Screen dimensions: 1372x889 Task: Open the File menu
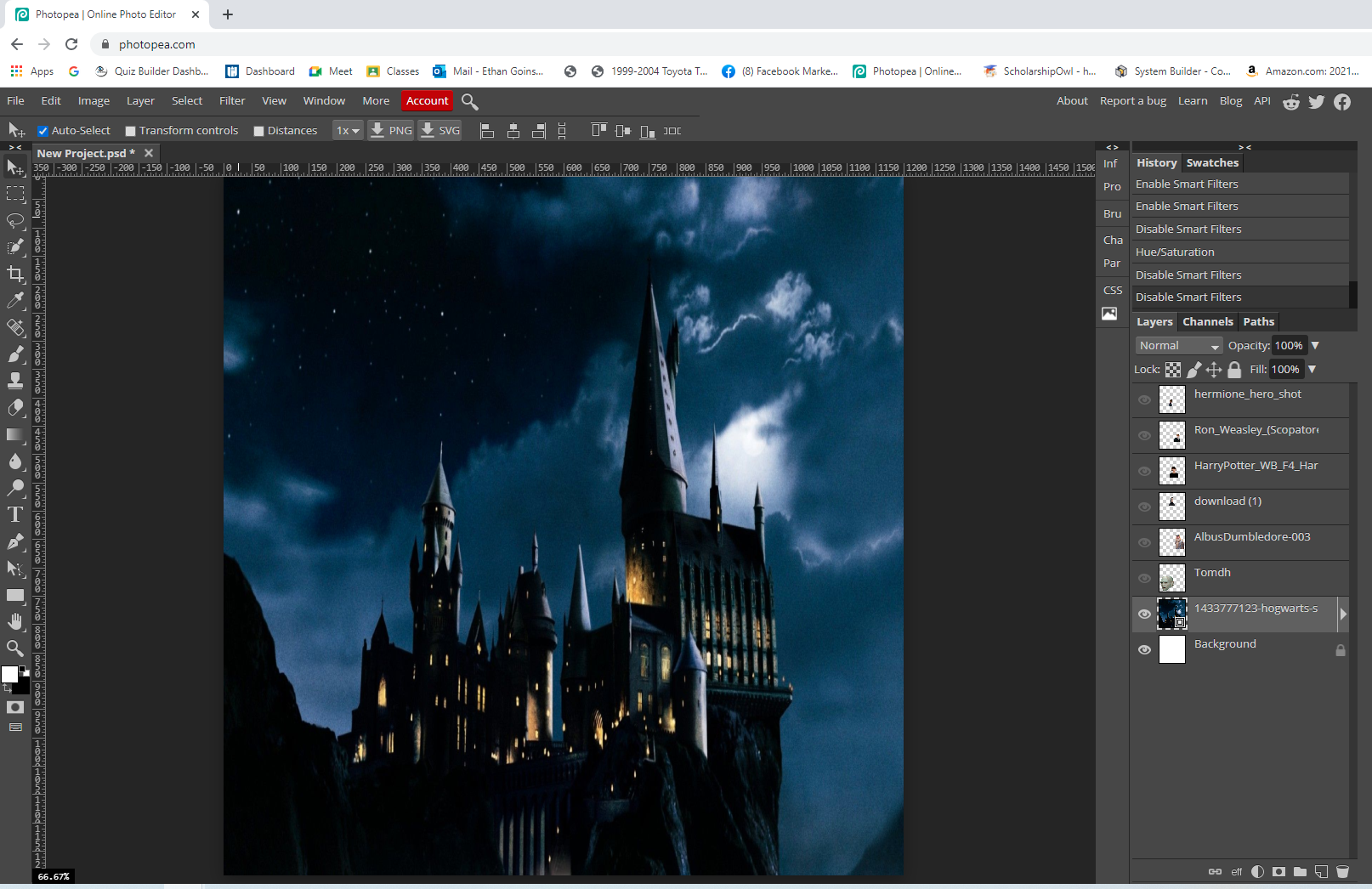click(x=15, y=100)
